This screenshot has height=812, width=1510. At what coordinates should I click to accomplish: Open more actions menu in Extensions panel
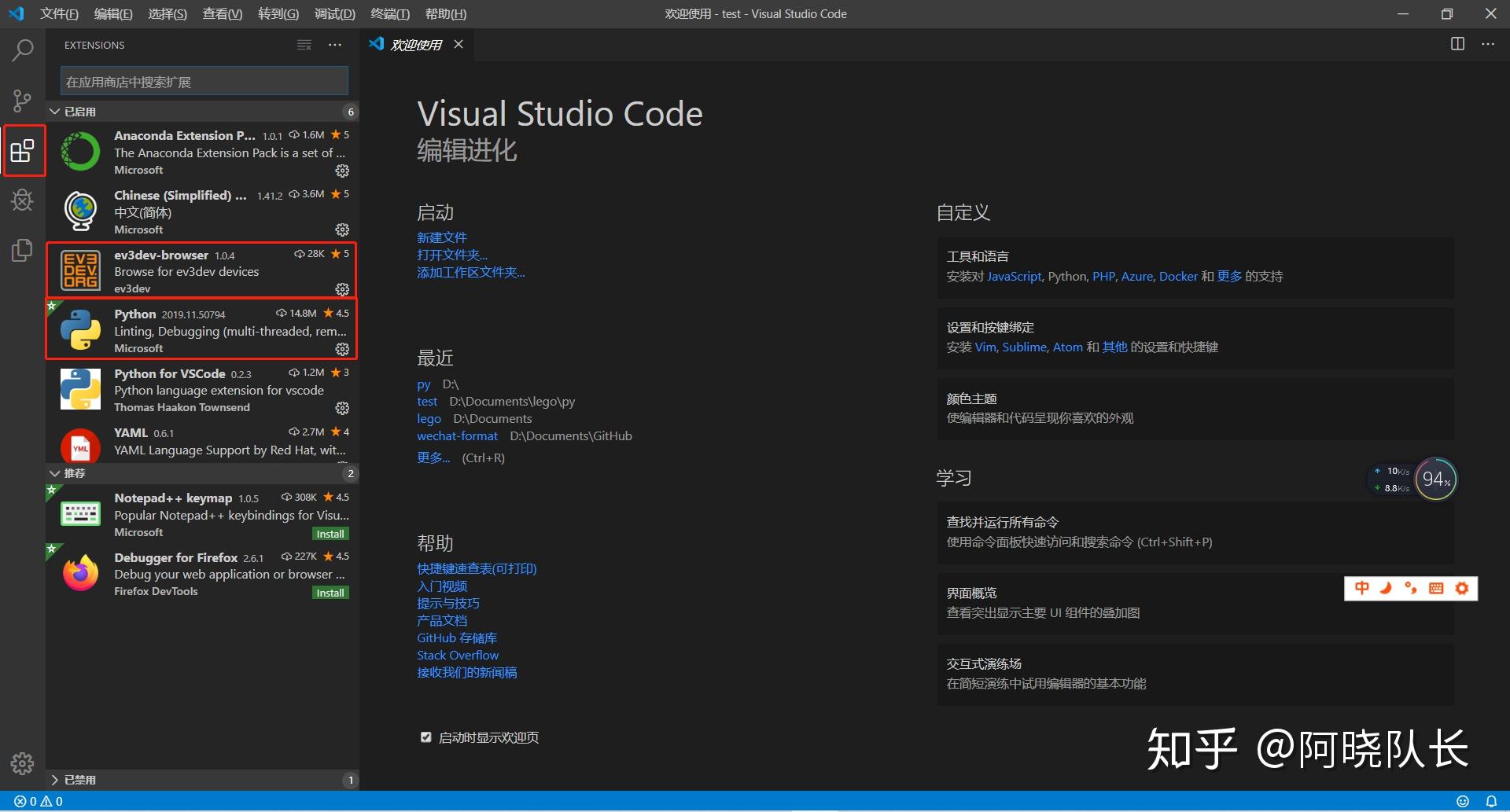[x=334, y=45]
